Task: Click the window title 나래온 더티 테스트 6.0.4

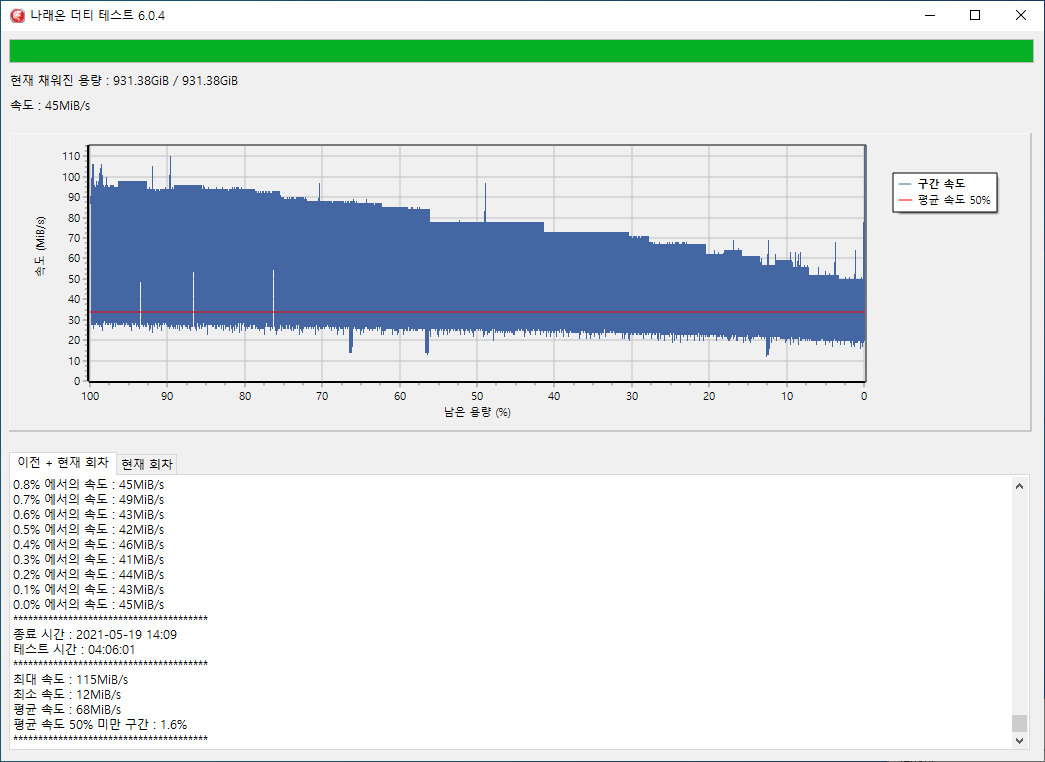Action: pyautogui.click(x=98, y=15)
